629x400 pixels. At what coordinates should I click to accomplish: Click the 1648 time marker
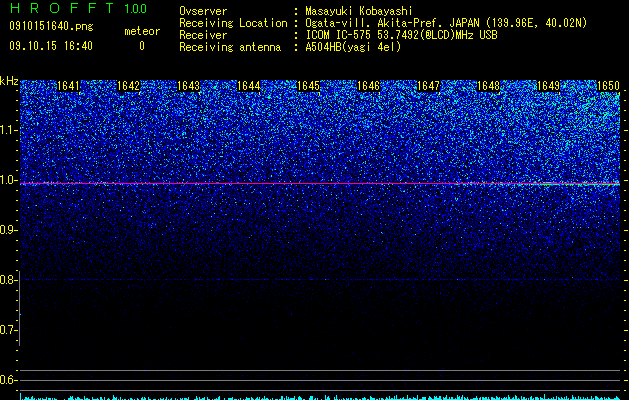pyautogui.click(x=489, y=86)
